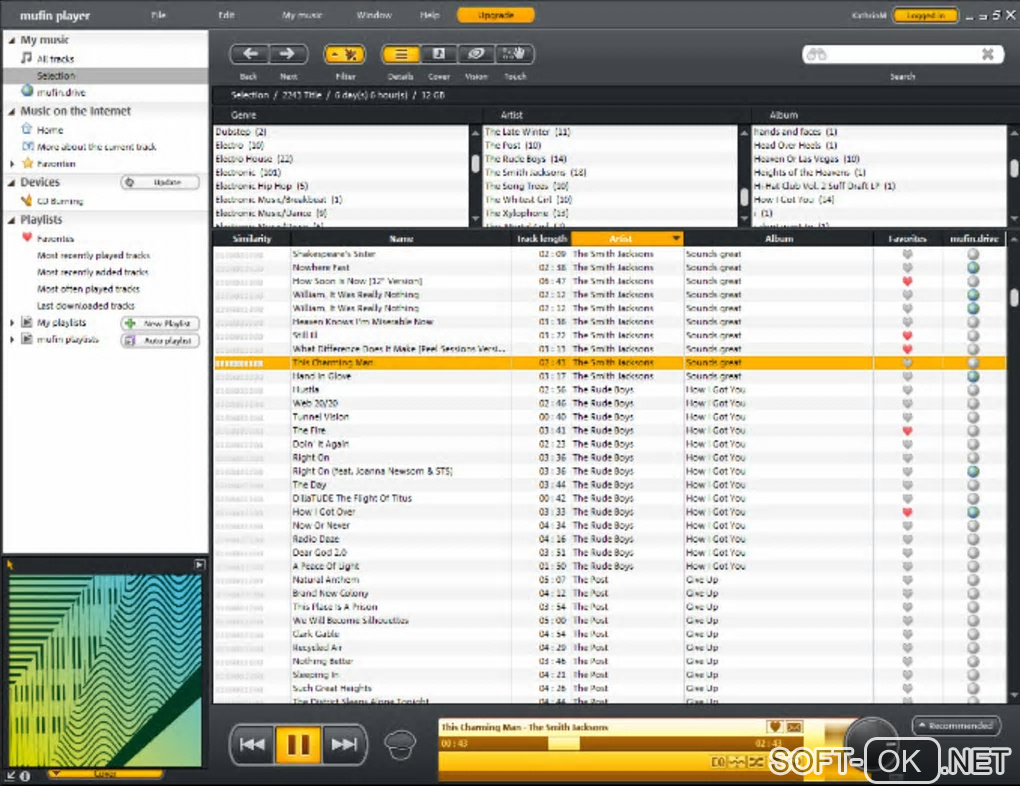Favorite the playing track with heart icon
Viewport: 1020px width, 786px height.
point(774,727)
